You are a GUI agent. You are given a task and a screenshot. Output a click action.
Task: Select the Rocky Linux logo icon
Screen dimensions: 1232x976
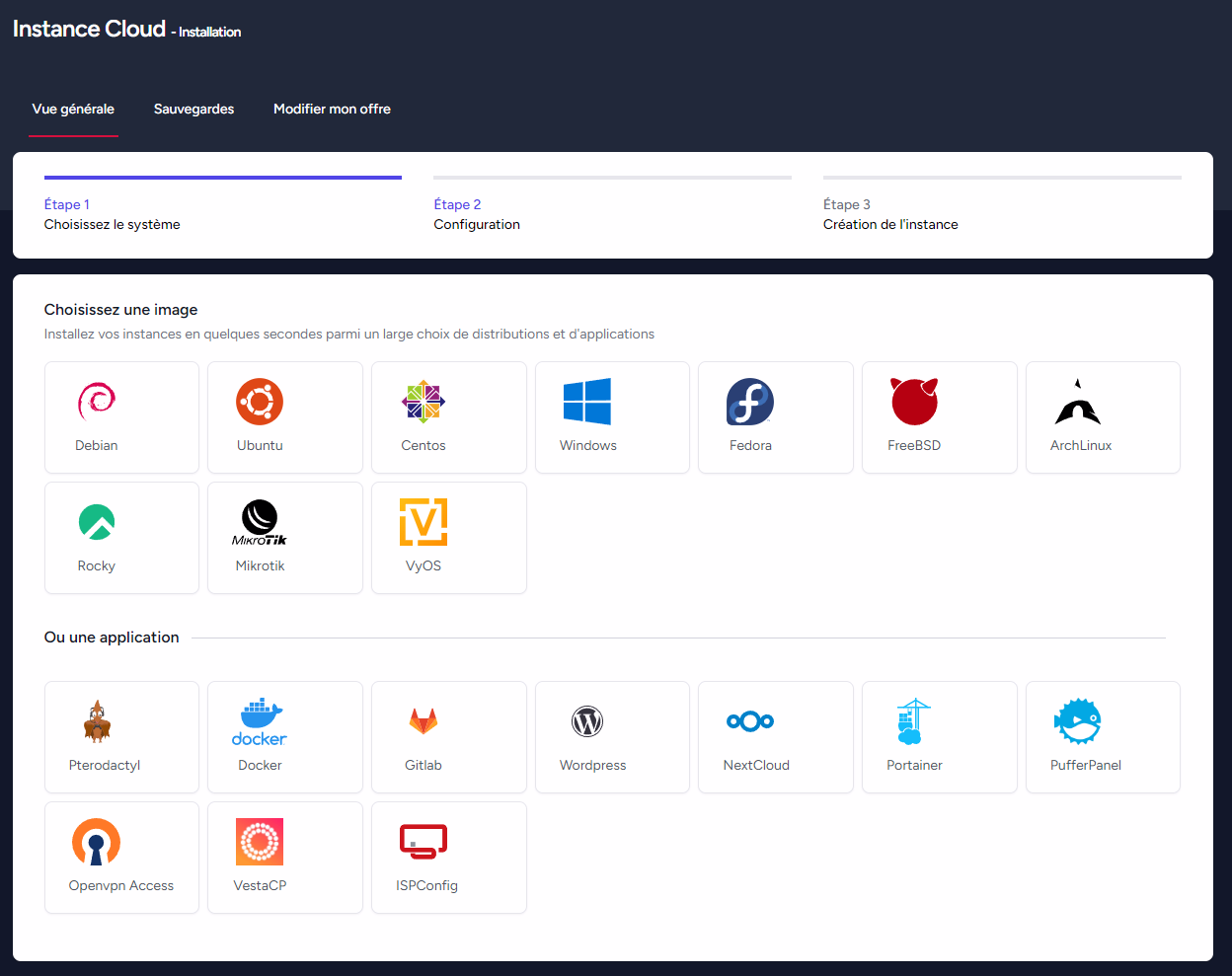(x=97, y=522)
